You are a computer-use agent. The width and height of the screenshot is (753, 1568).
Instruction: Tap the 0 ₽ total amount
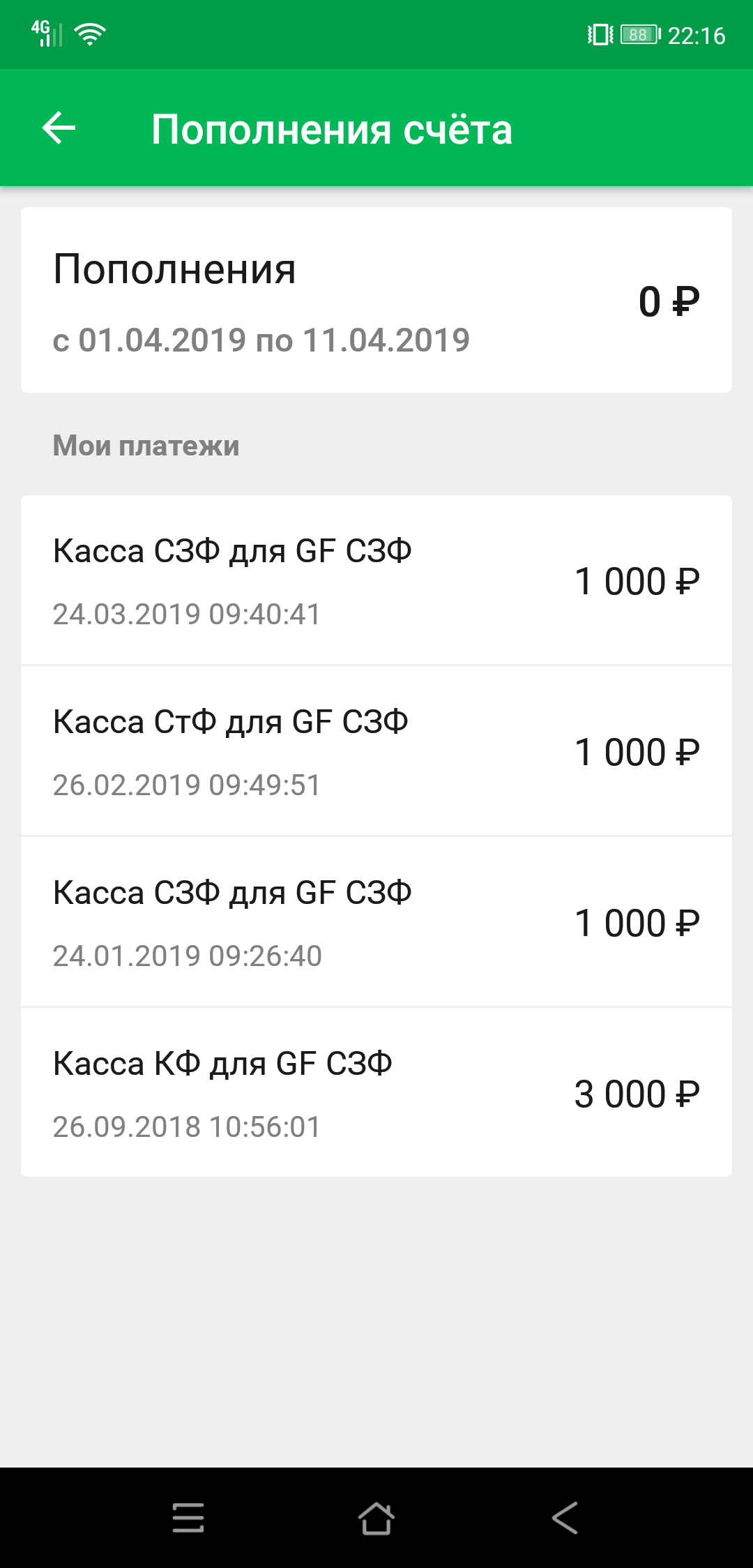click(x=668, y=301)
